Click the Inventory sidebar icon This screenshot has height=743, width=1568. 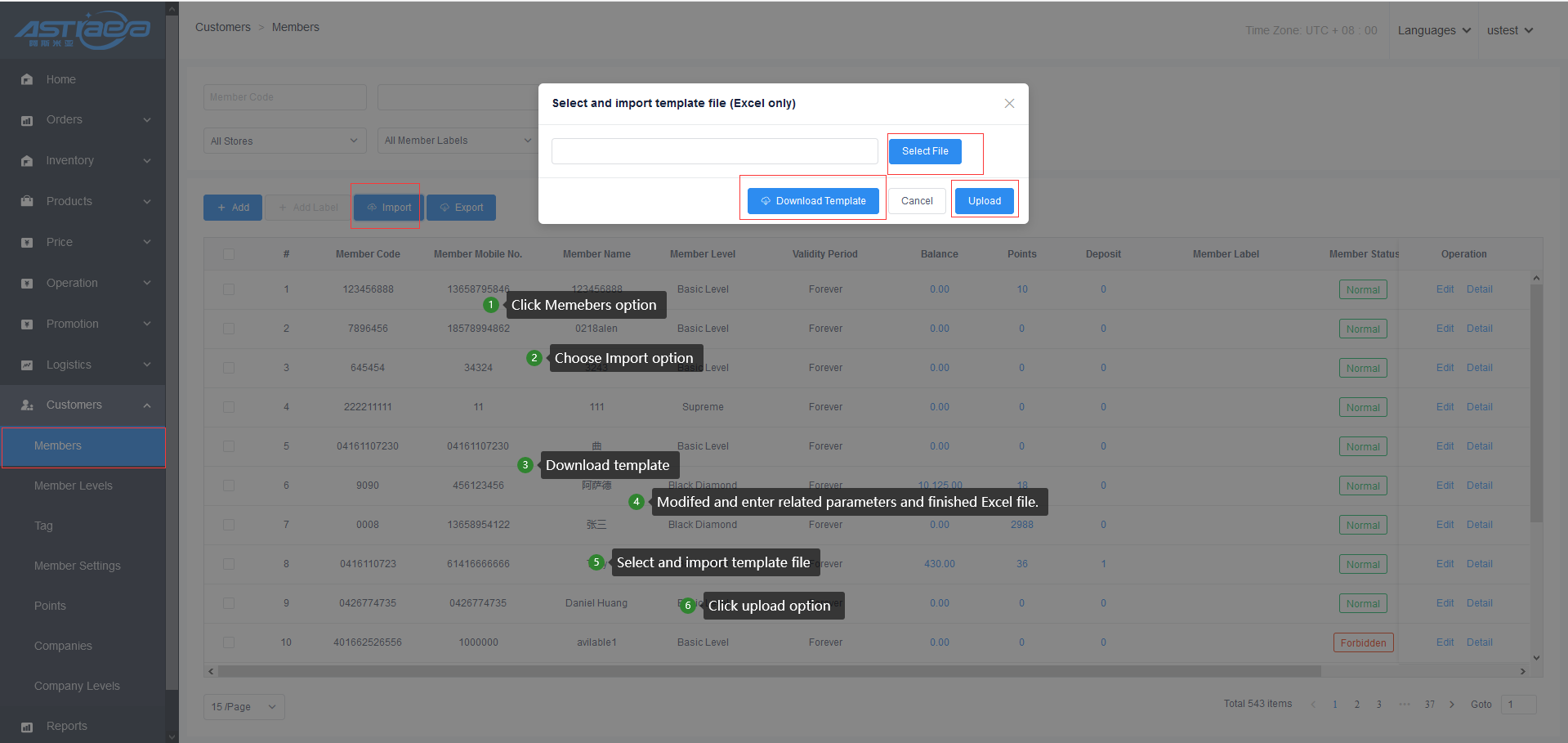[27, 161]
